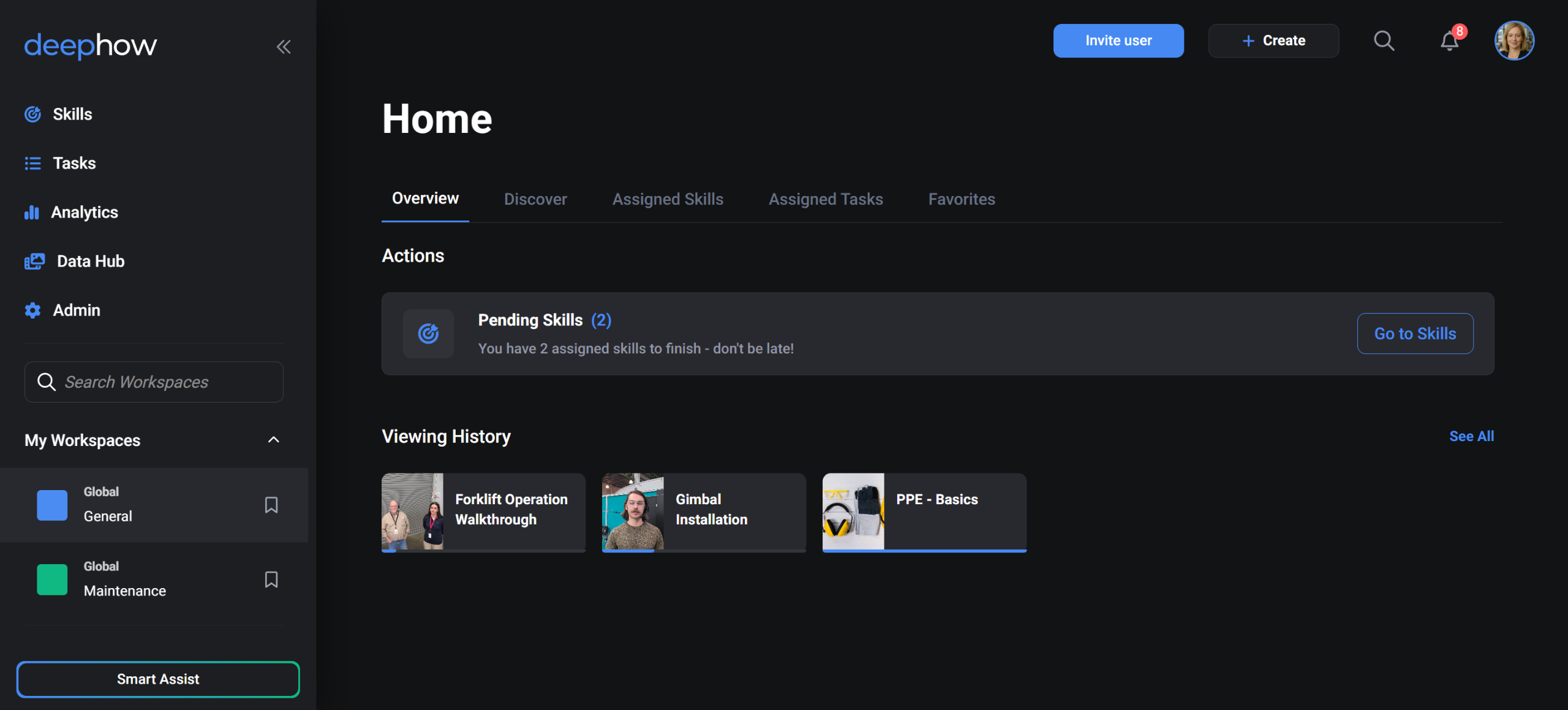The height and width of the screenshot is (710, 1568).
Task: Open the Create dropdown button
Action: point(1273,41)
